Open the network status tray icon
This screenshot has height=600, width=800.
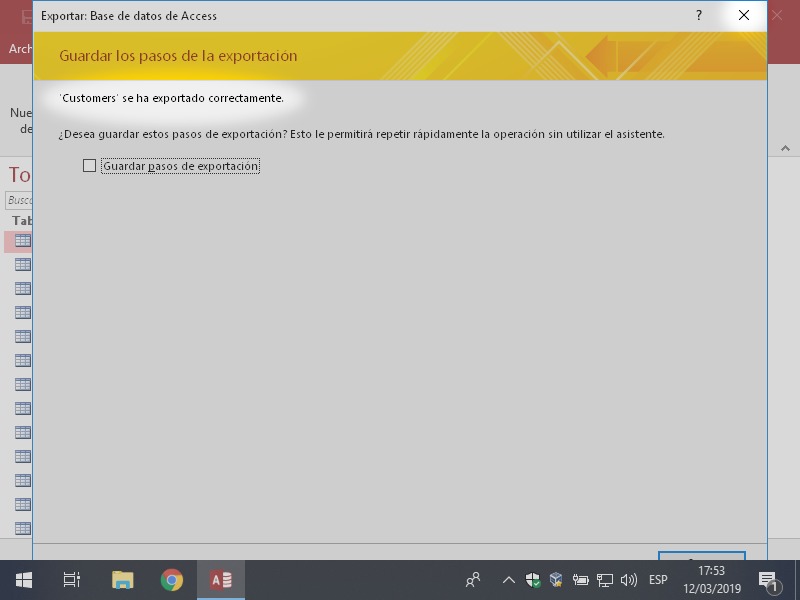pyautogui.click(x=604, y=580)
